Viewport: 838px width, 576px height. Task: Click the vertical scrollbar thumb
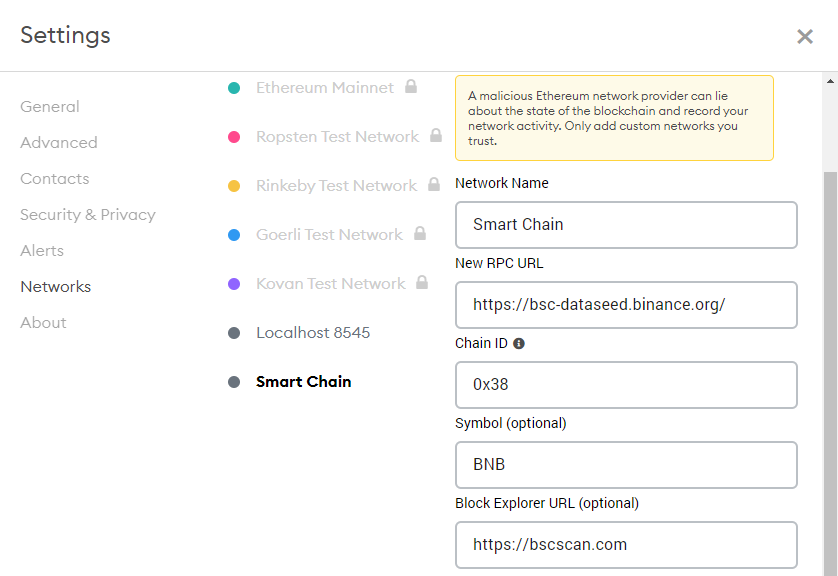pyautogui.click(x=830, y=373)
